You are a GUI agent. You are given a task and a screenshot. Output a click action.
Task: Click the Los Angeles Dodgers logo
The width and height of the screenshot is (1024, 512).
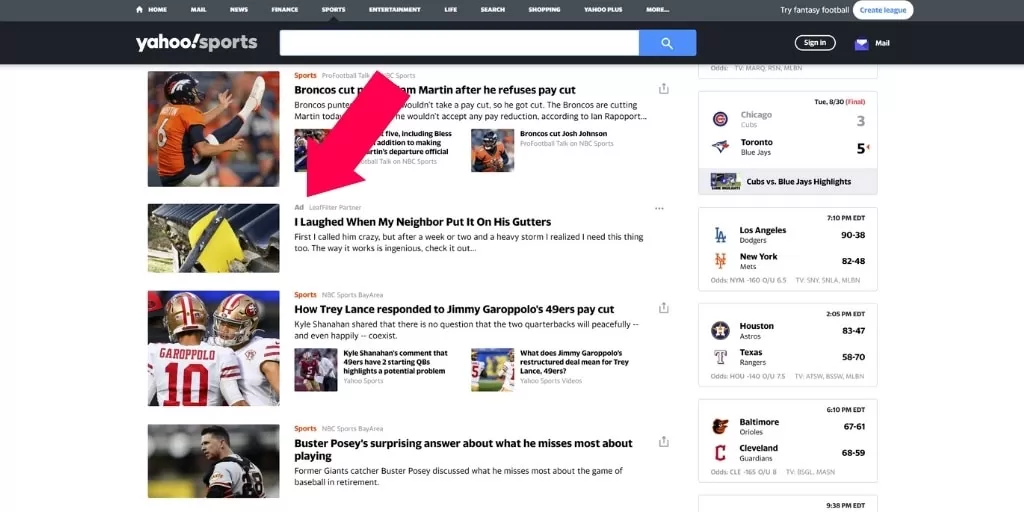(x=720, y=235)
